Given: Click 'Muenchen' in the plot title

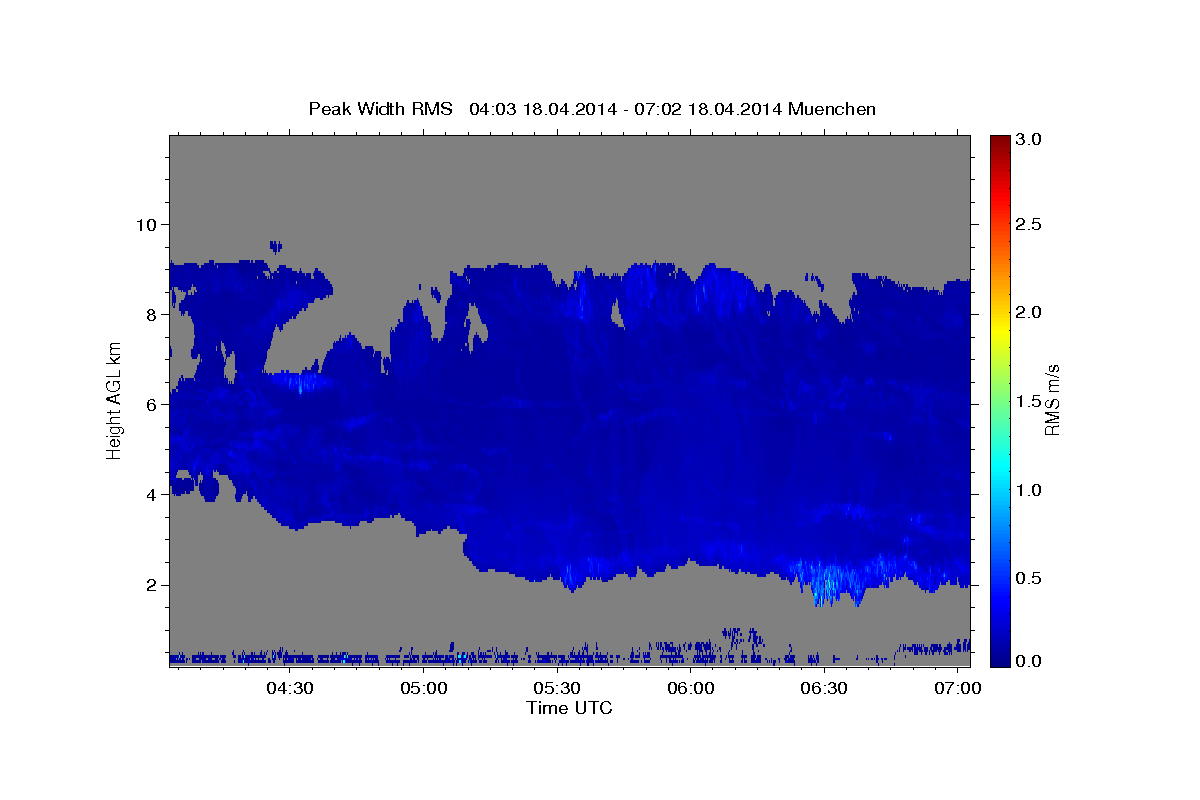Looking at the screenshot, I should [832, 109].
